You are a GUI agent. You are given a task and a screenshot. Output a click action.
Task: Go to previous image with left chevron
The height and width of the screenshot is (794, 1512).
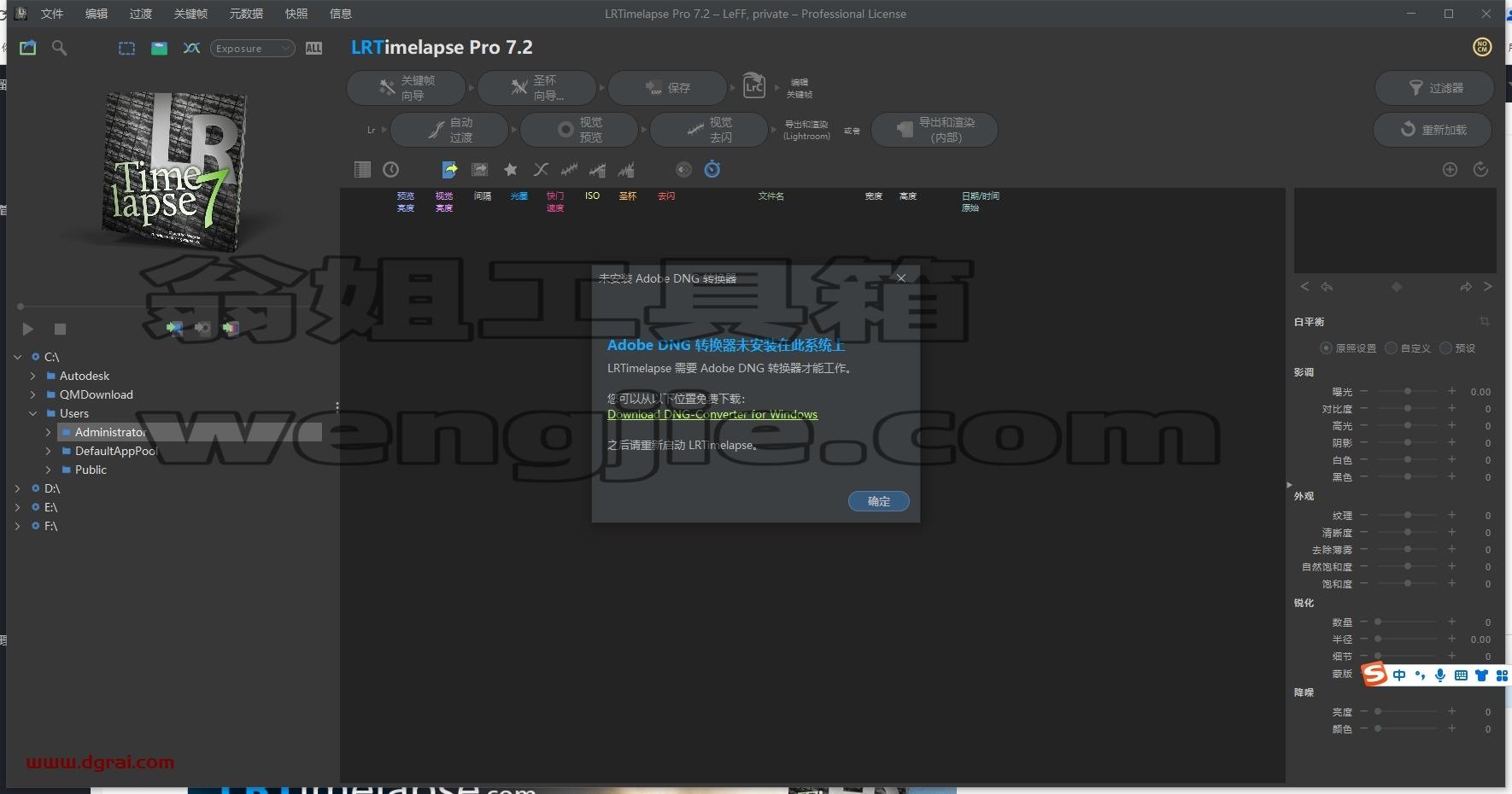point(1304,287)
